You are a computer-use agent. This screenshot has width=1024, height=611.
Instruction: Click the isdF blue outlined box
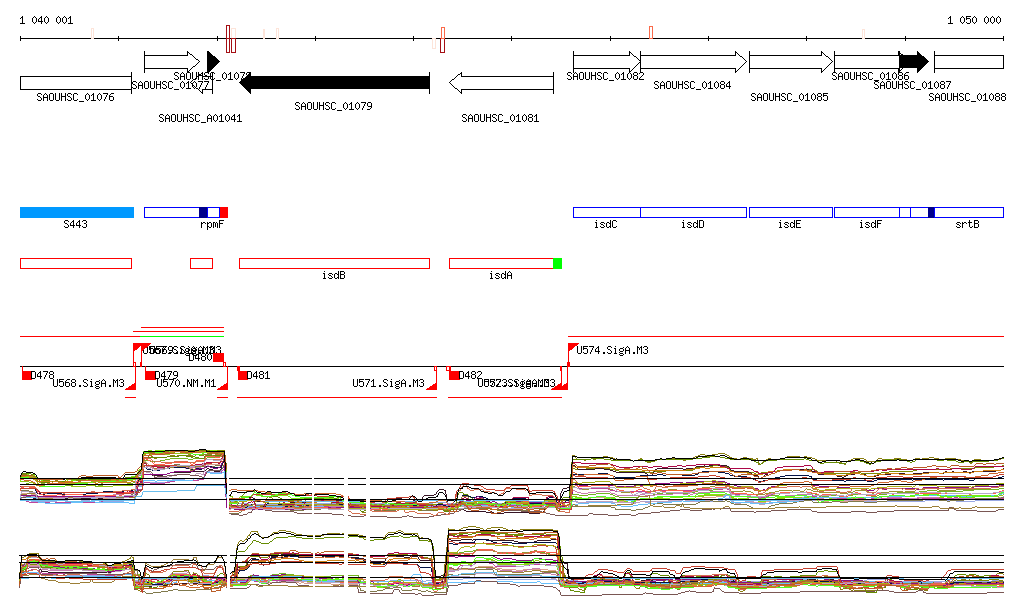(x=867, y=212)
